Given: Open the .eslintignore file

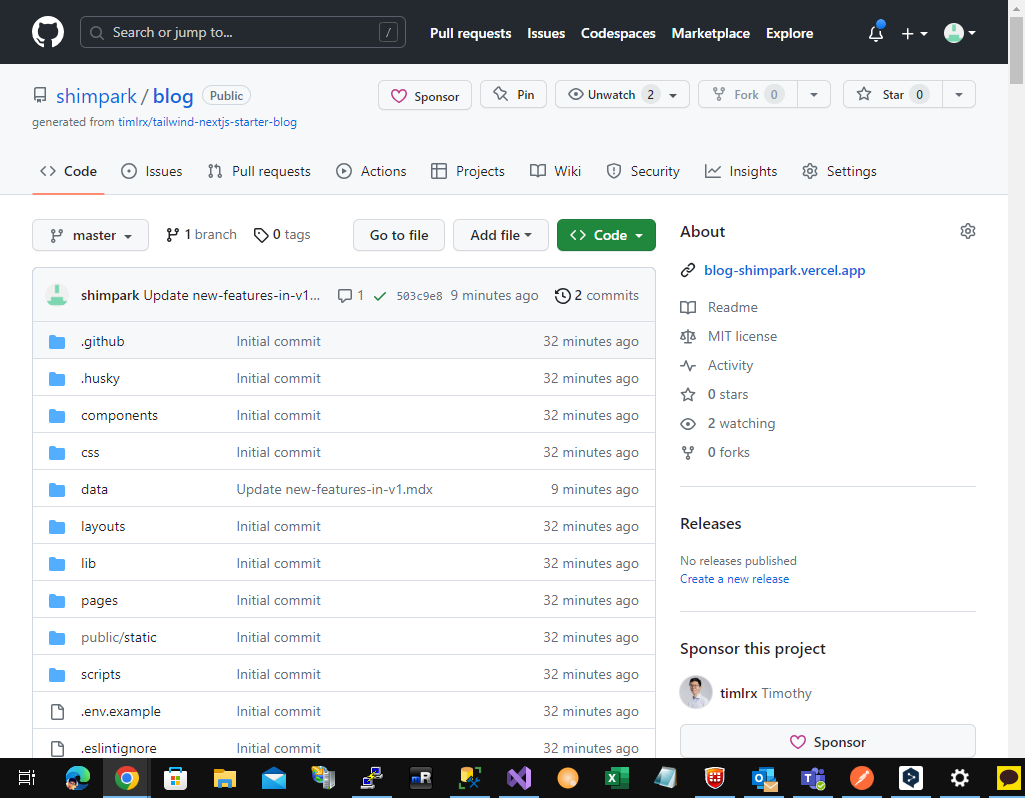Looking at the screenshot, I should tap(118, 748).
